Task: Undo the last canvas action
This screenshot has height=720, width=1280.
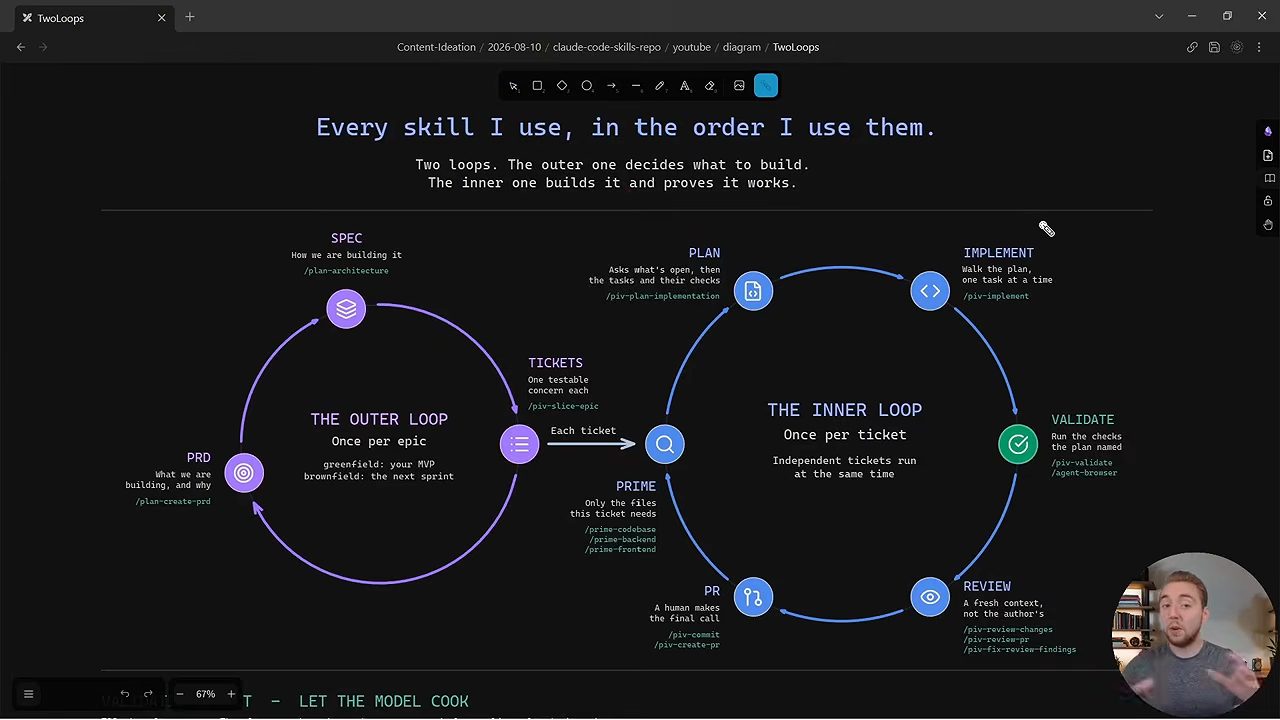Action: pos(125,694)
